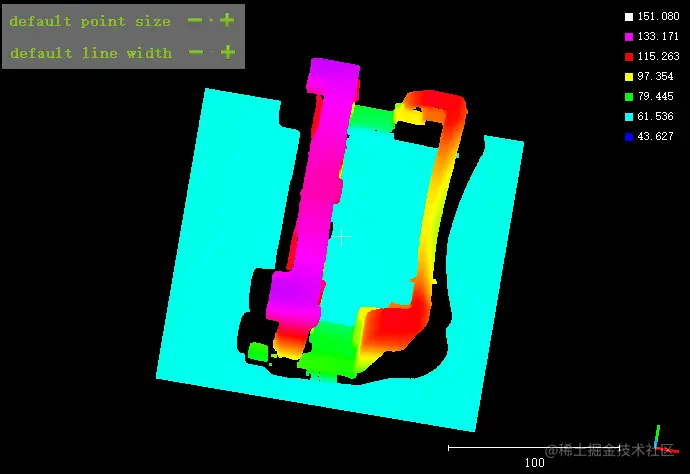Select the 43.627 scale value text
690x474 pixels.
coord(655,136)
